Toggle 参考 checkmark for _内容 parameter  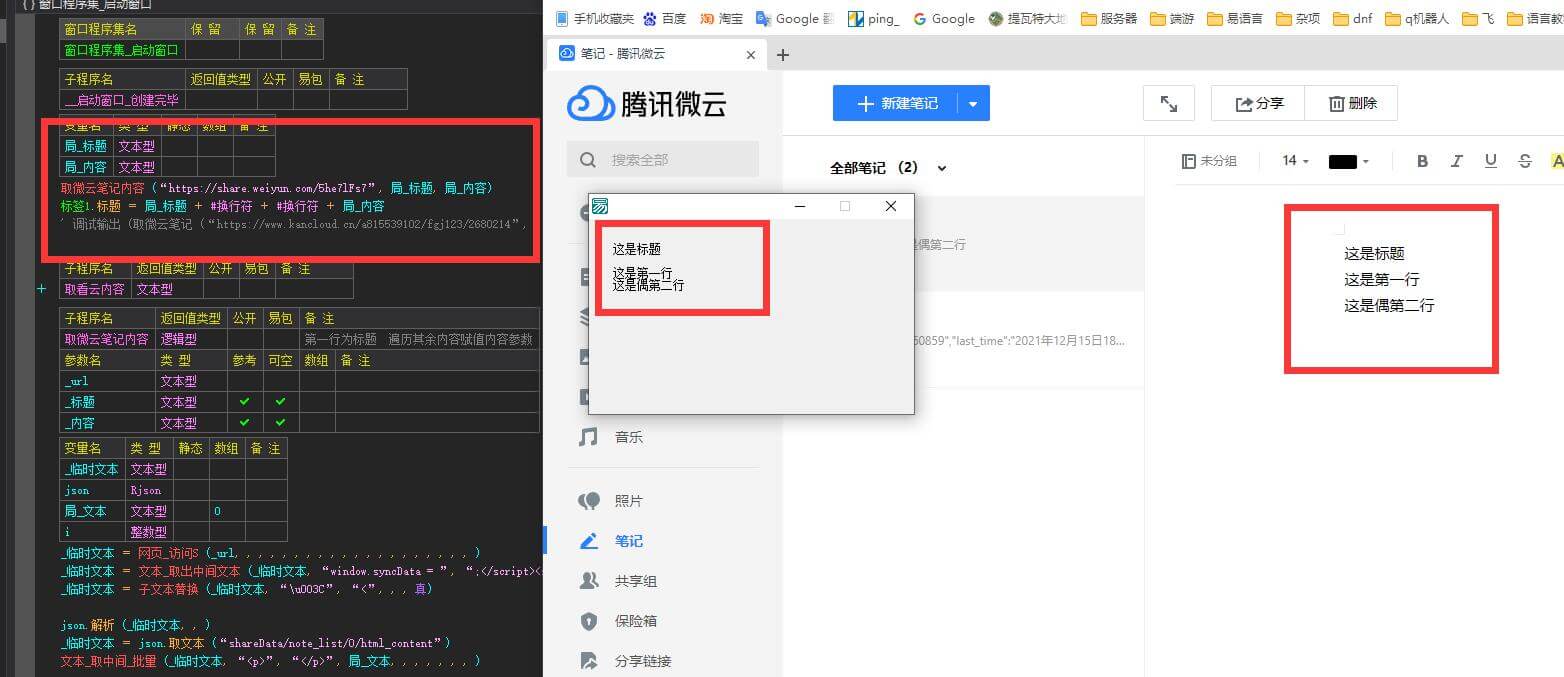point(245,423)
